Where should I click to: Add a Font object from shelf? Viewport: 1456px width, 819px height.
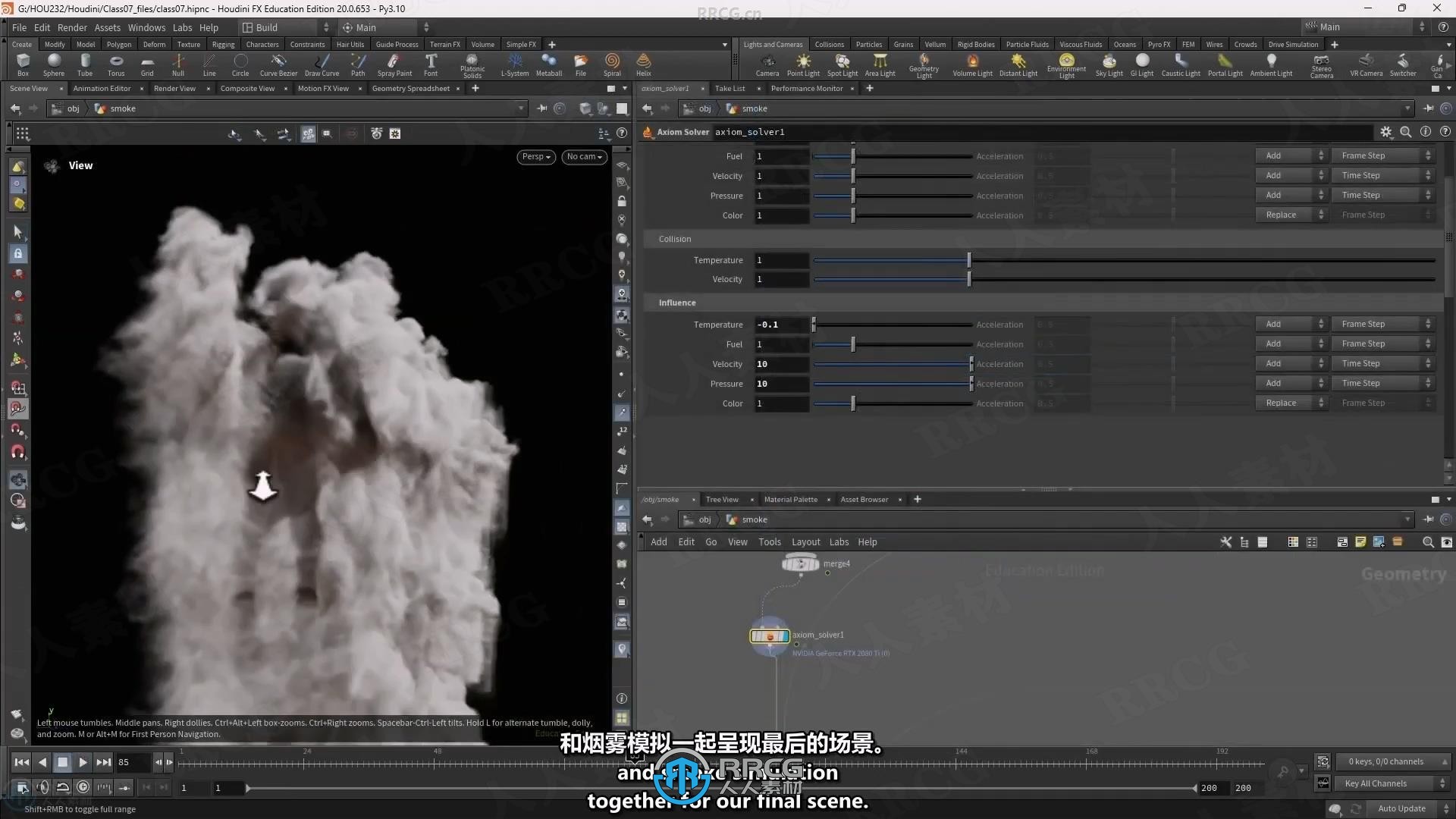(x=431, y=64)
